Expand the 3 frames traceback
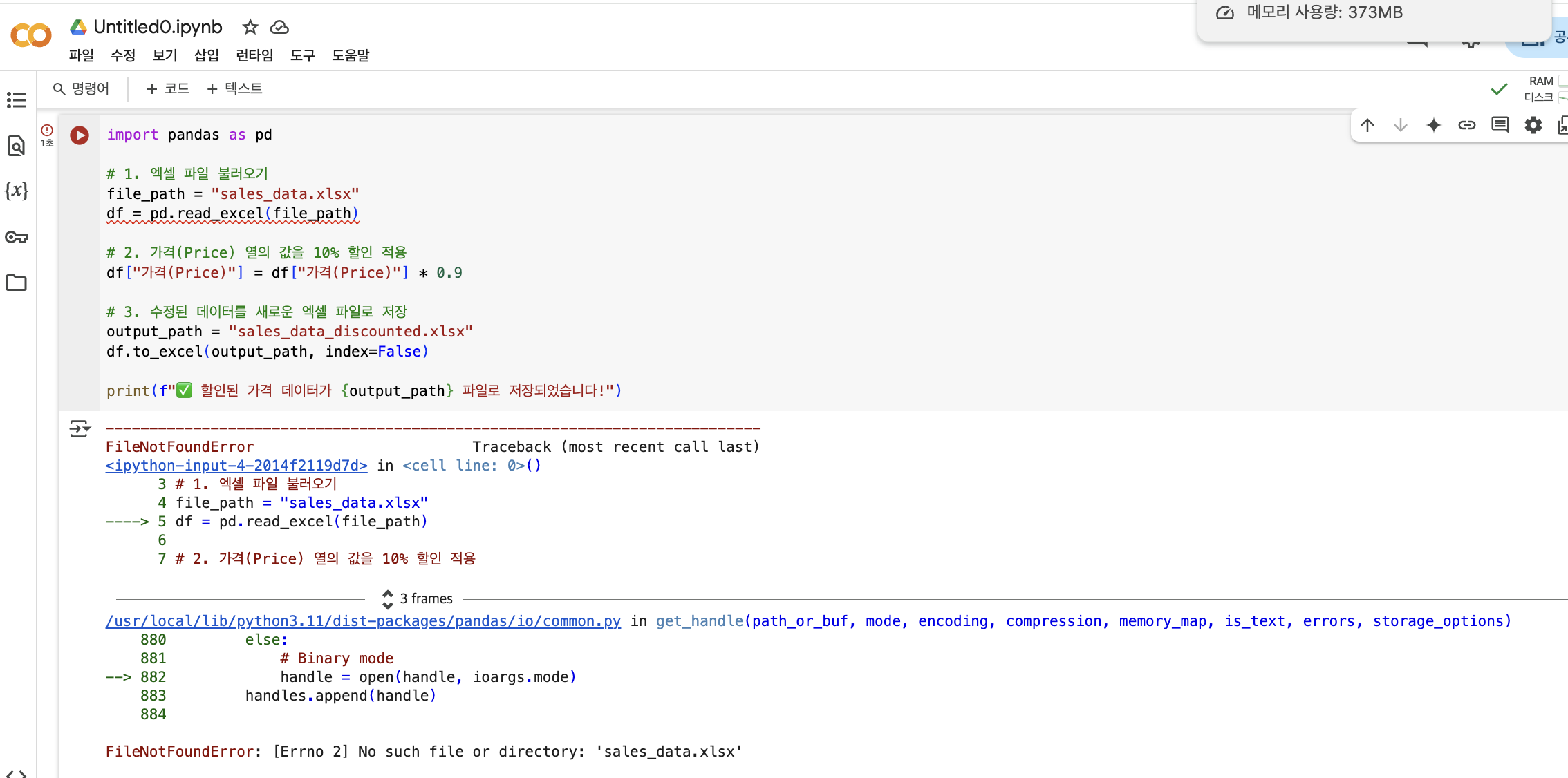 point(418,598)
